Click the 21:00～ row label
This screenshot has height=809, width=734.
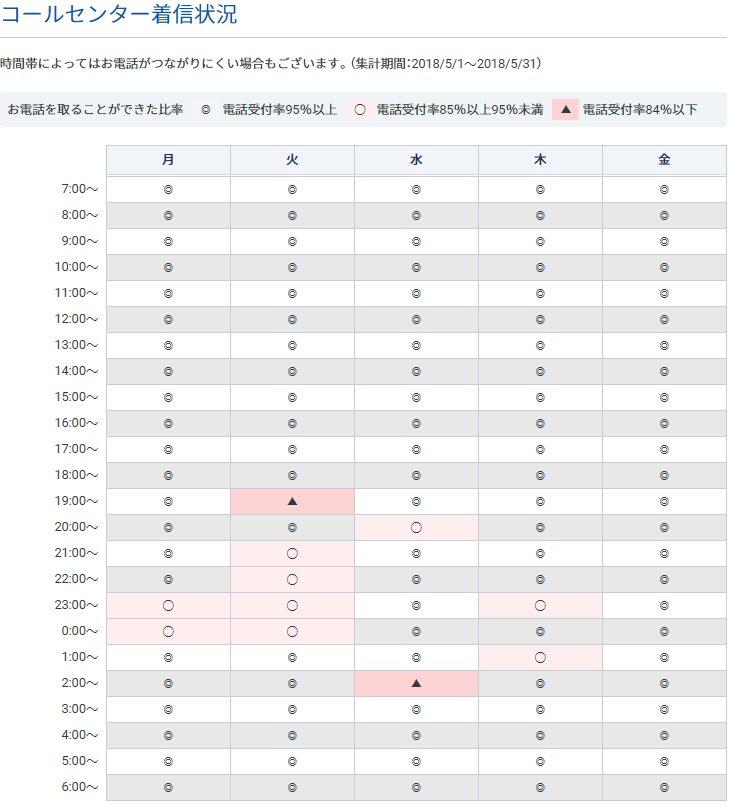pyautogui.click(x=76, y=553)
